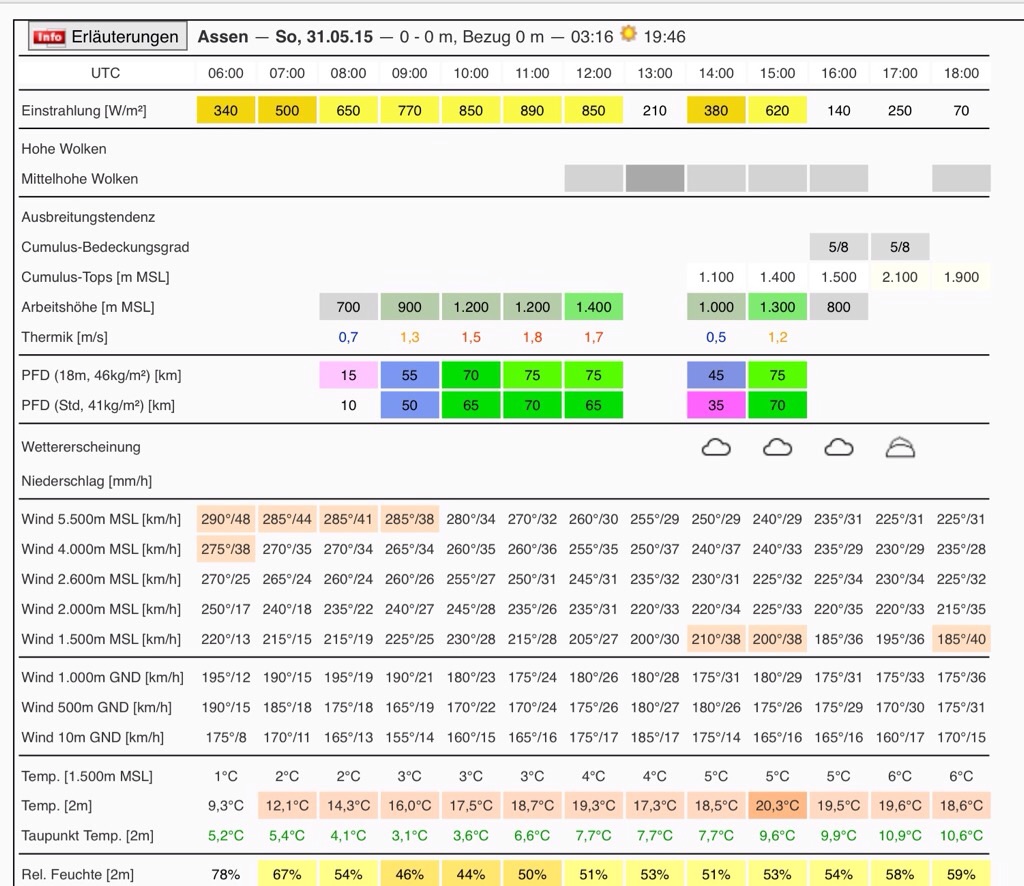Click the Einstrahlung value 890
The width and height of the screenshot is (1024, 886).
(x=532, y=110)
